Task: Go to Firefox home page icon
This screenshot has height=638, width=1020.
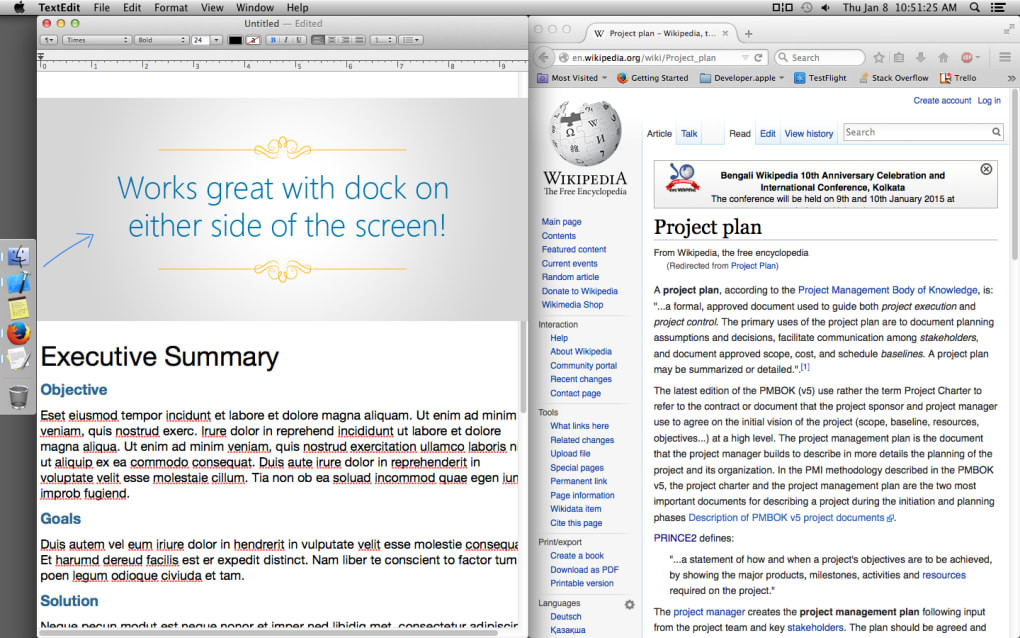Action: 943,57
